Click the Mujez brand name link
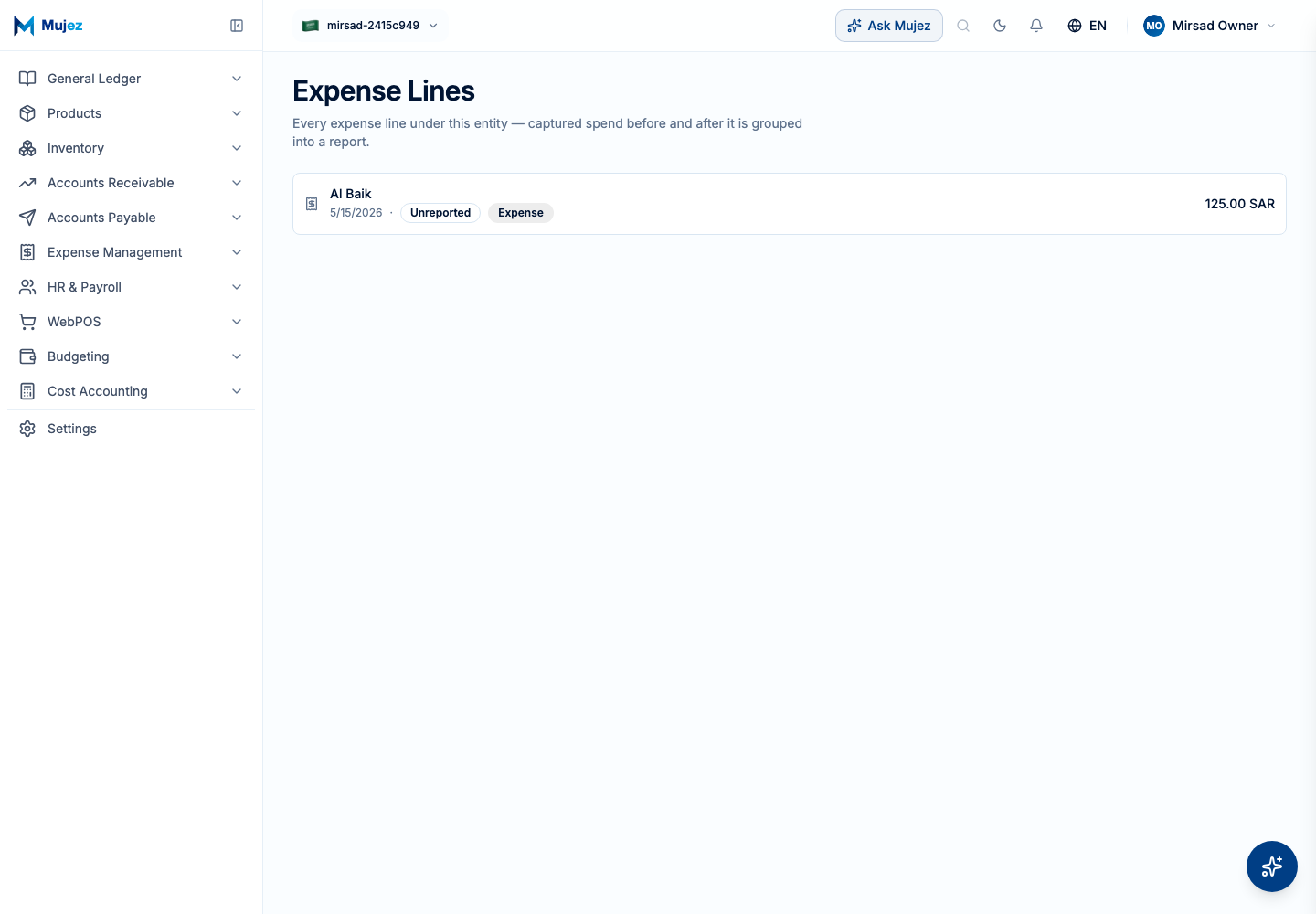The image size is (1316, 914). 62,26
